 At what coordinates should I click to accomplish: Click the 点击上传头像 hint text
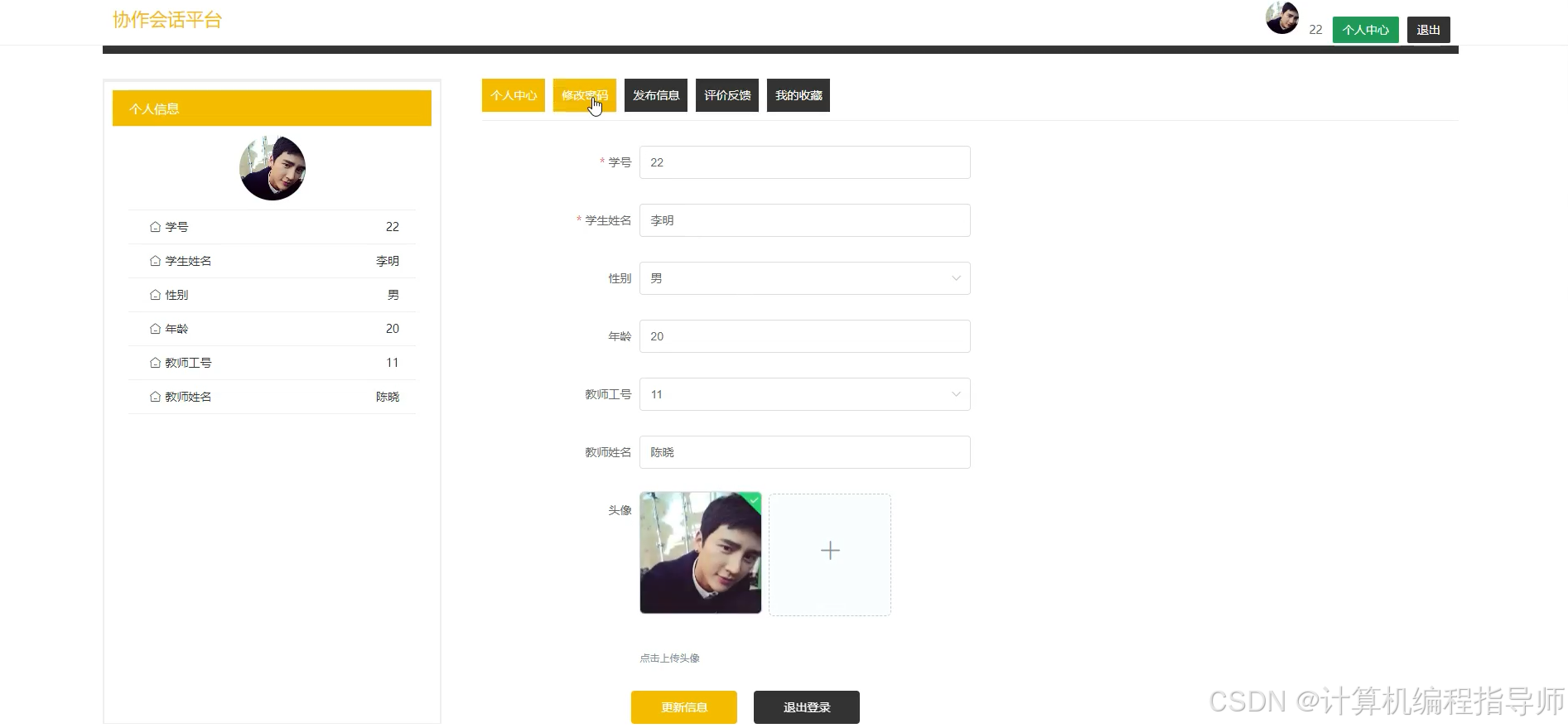click(669, 658)
